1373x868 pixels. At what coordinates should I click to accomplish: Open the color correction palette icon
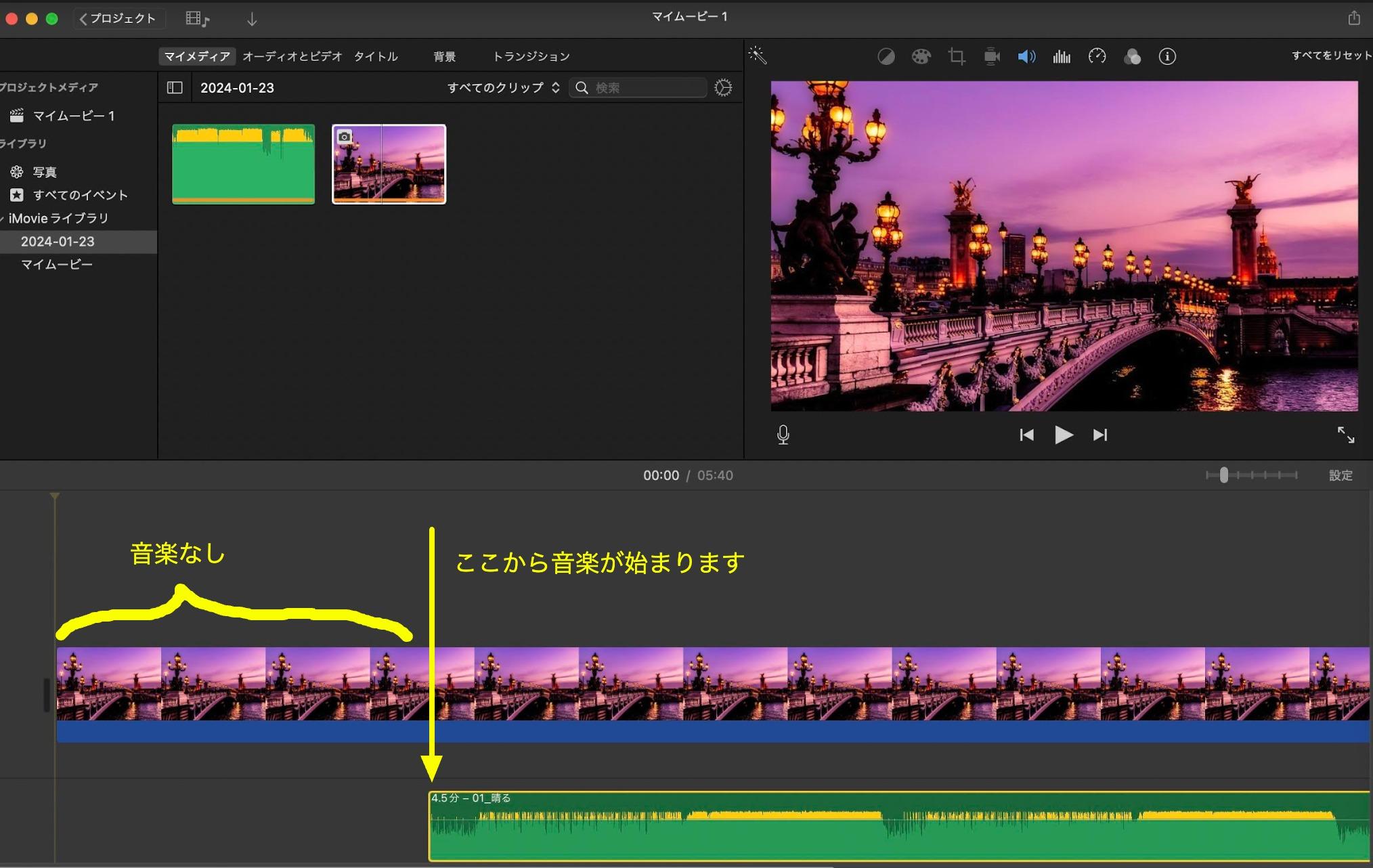coord(921,56)
